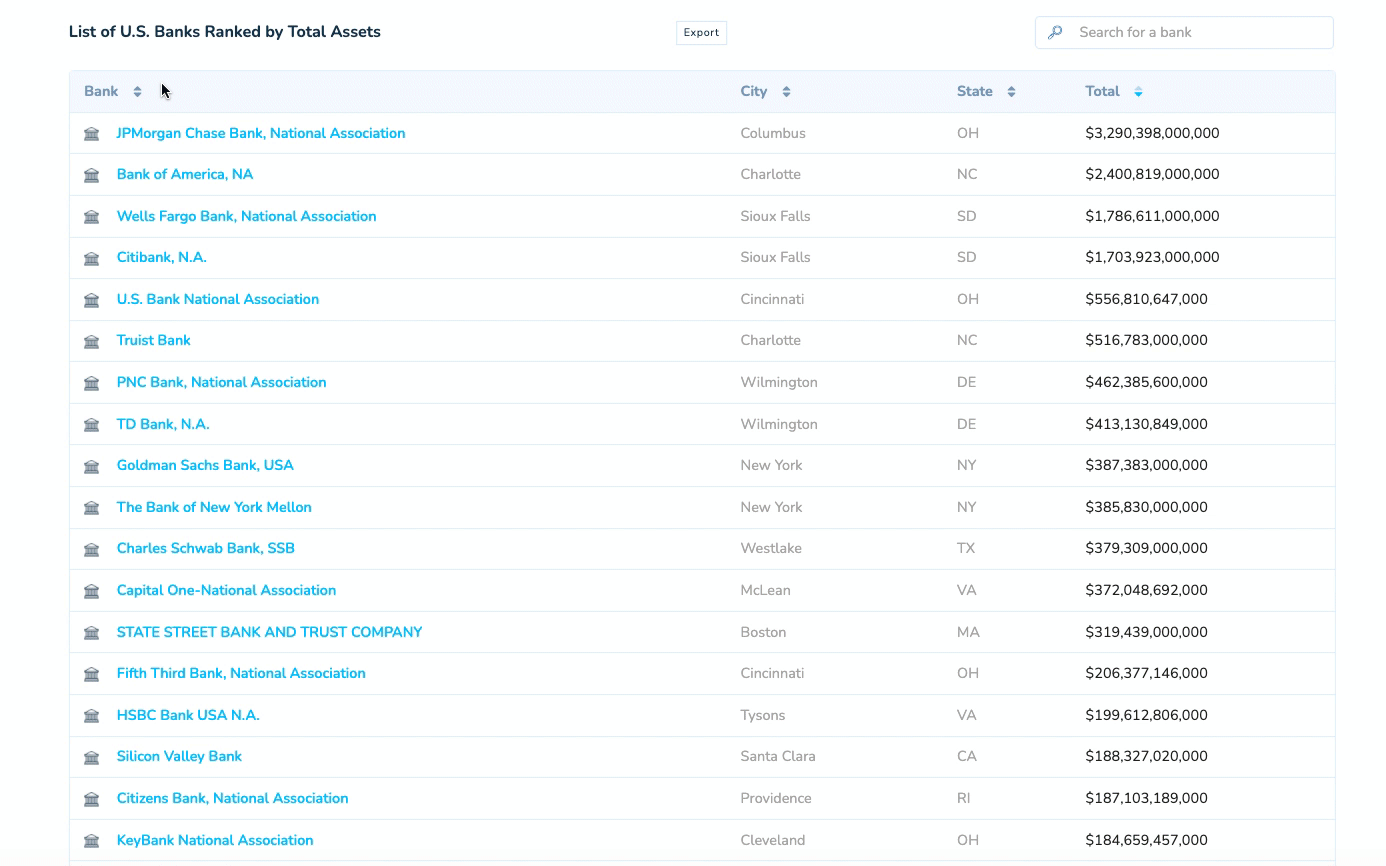The image size is (1386, 866).
Task: Click the magnifier icon in the bank search box
Action: tap(1055, 33)
